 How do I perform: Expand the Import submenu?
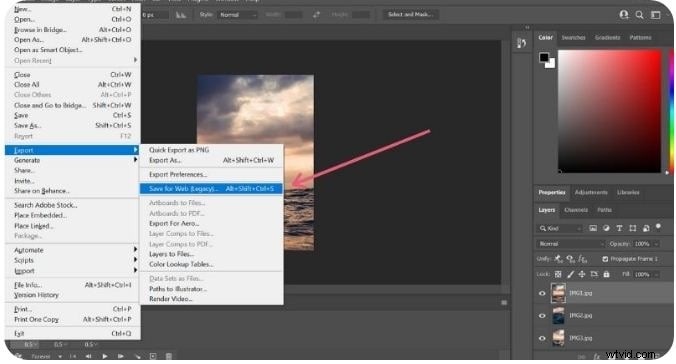point(72,271)
